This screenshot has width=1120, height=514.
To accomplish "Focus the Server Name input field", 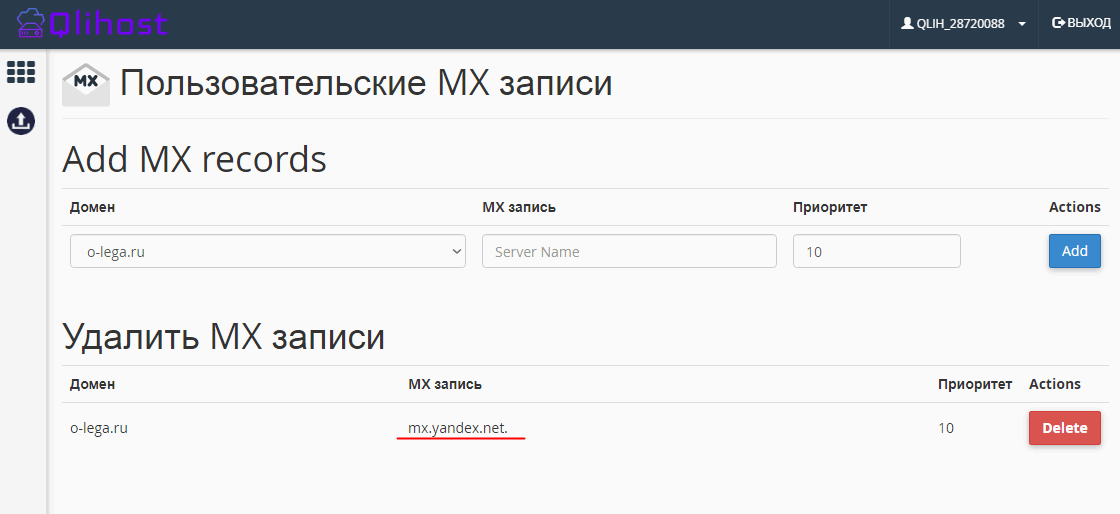I will tap(629, 251).
